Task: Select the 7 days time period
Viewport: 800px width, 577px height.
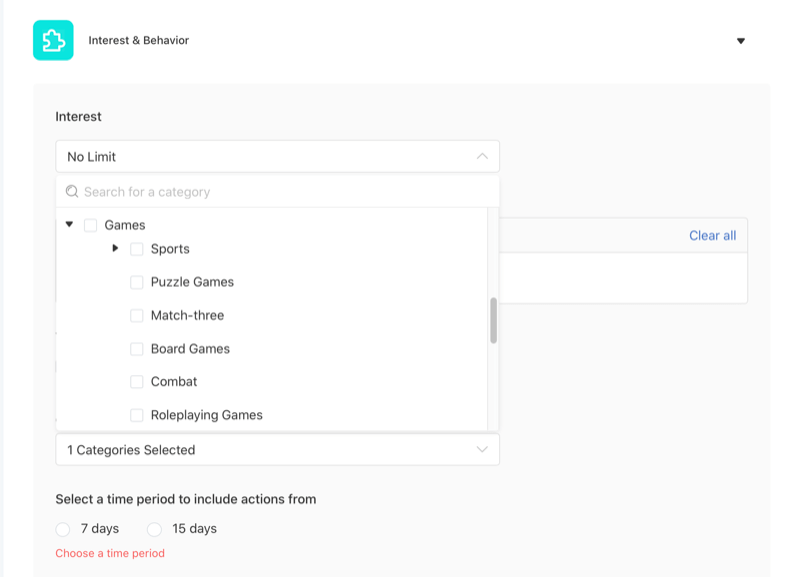Action: pyautogui.click(x=63, y=529)
